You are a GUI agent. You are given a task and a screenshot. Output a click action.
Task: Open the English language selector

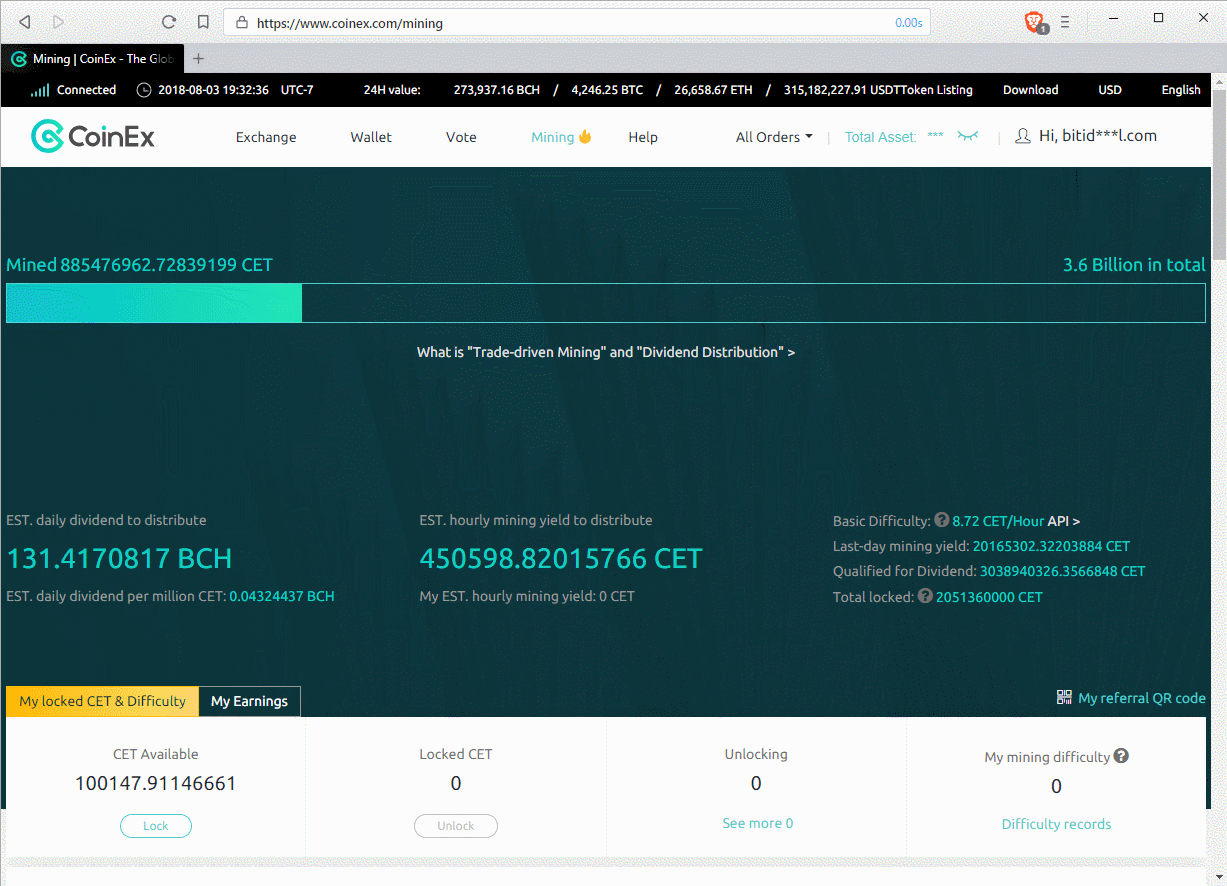click(1181, 90)
